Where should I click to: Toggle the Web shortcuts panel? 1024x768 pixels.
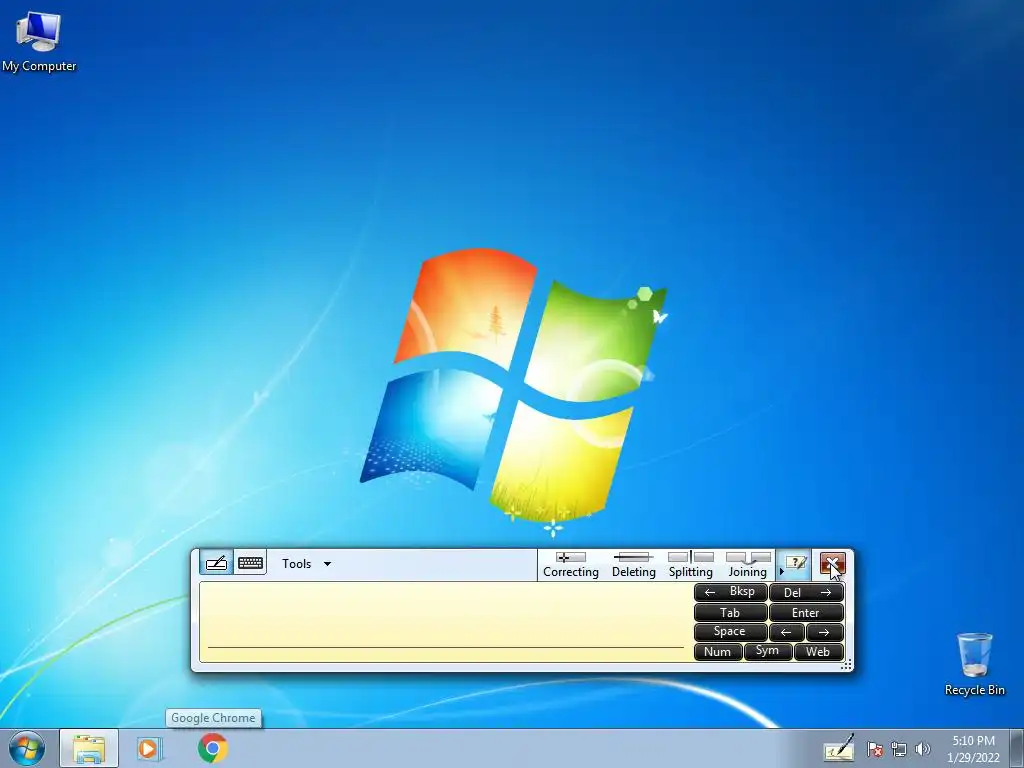click(x=818, y=652)
